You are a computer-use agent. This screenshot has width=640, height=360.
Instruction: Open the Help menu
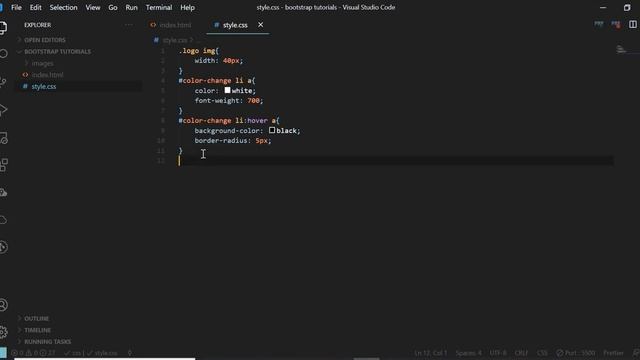187,7
